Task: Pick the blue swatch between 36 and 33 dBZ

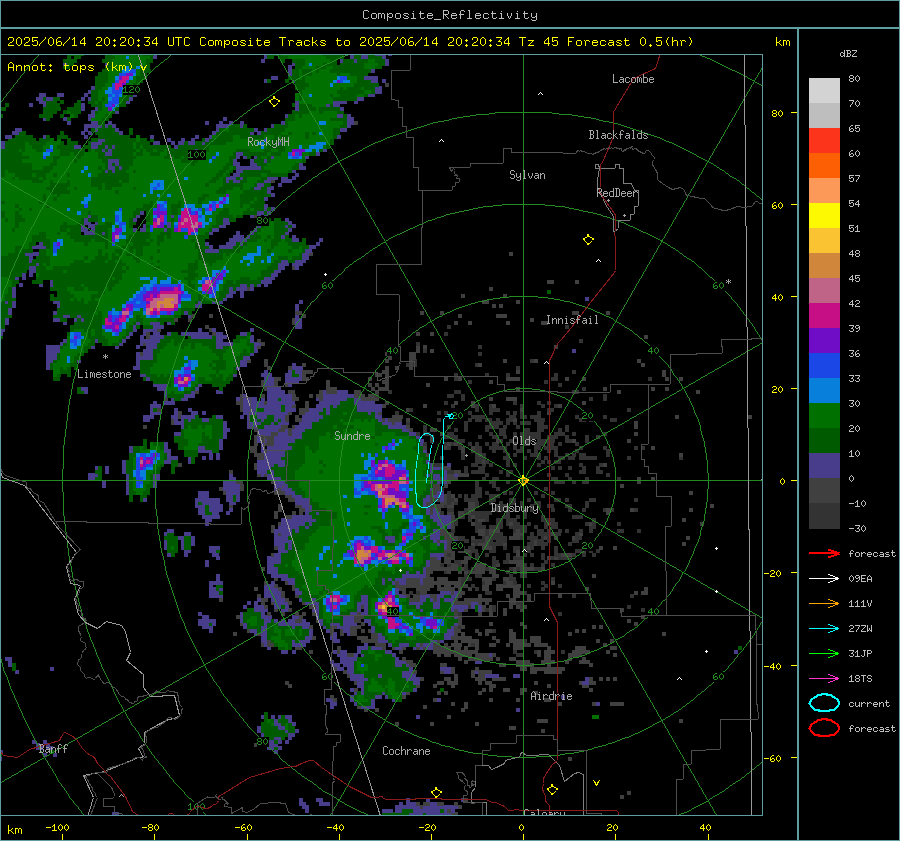Action: pyautogui.click(x=824, y=365)
